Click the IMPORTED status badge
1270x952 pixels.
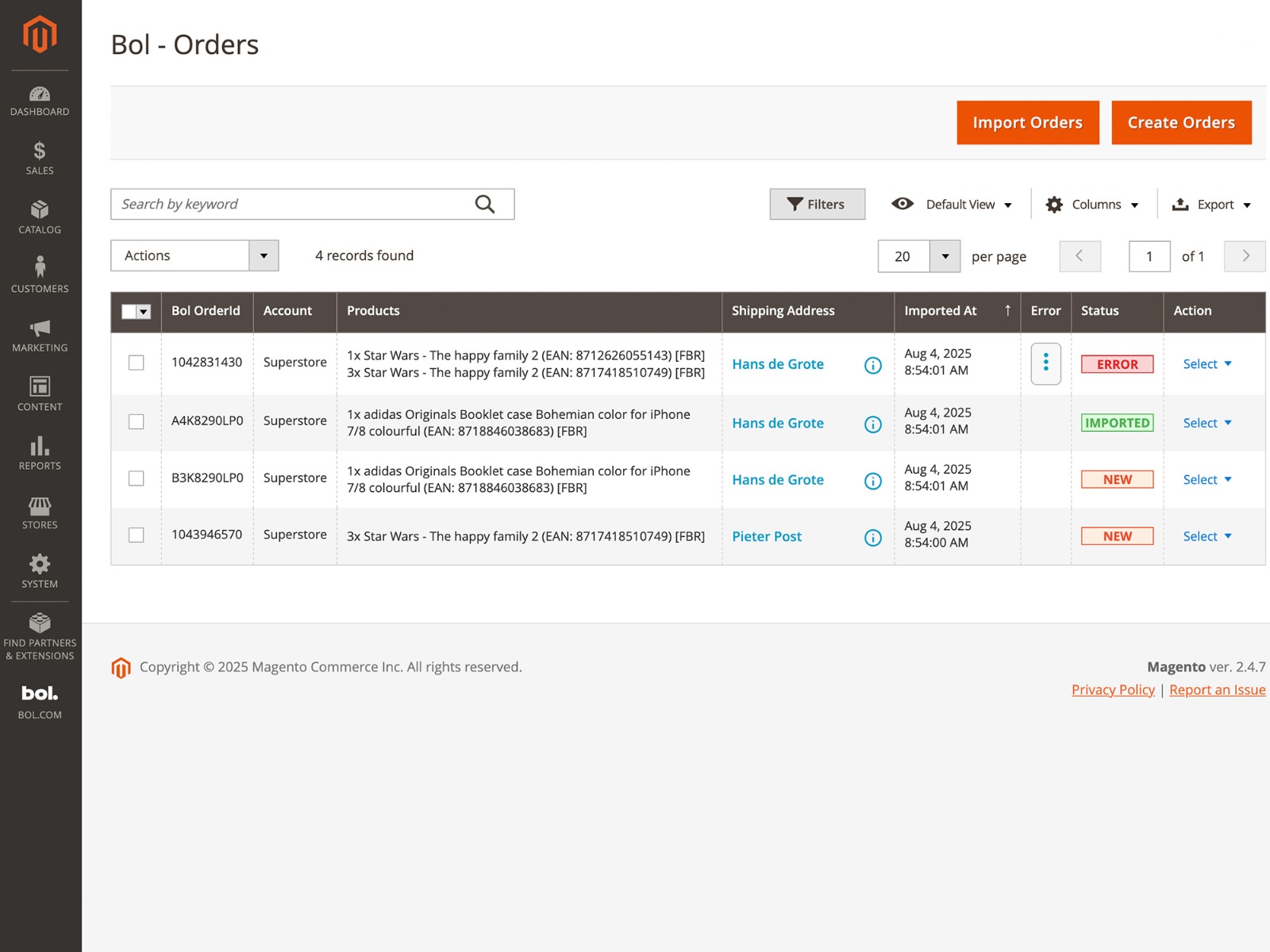[x=1117, y=423]
